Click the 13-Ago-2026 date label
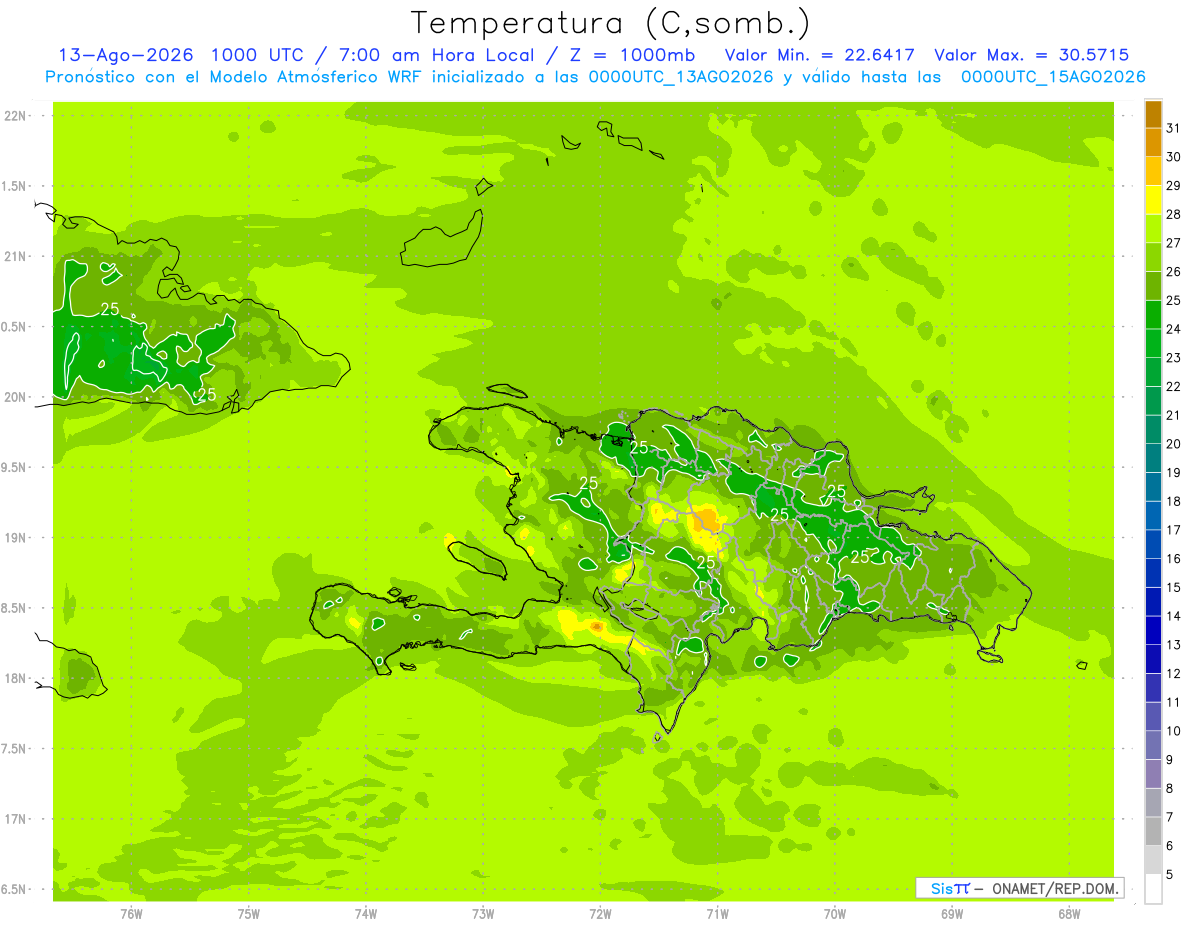1200x927 pixels. click(127, 55)
